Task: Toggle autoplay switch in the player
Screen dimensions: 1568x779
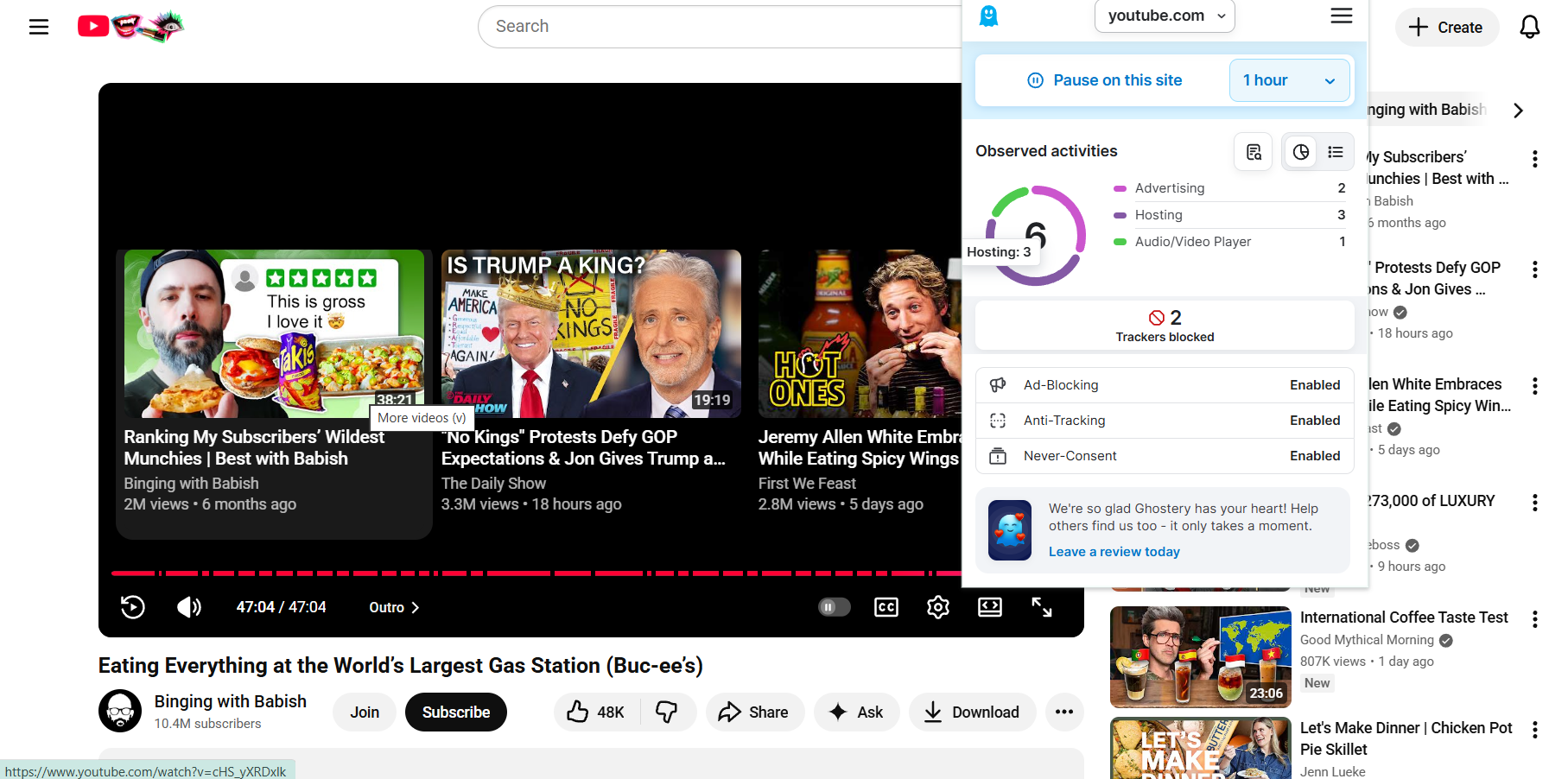Action: (x=834, y=607)
